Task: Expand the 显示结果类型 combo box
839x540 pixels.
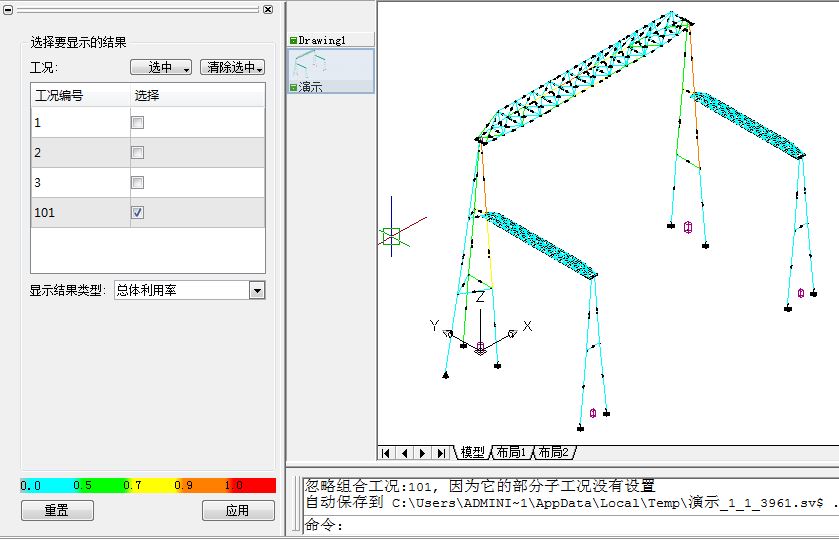Action: click(x=257, y=290)
